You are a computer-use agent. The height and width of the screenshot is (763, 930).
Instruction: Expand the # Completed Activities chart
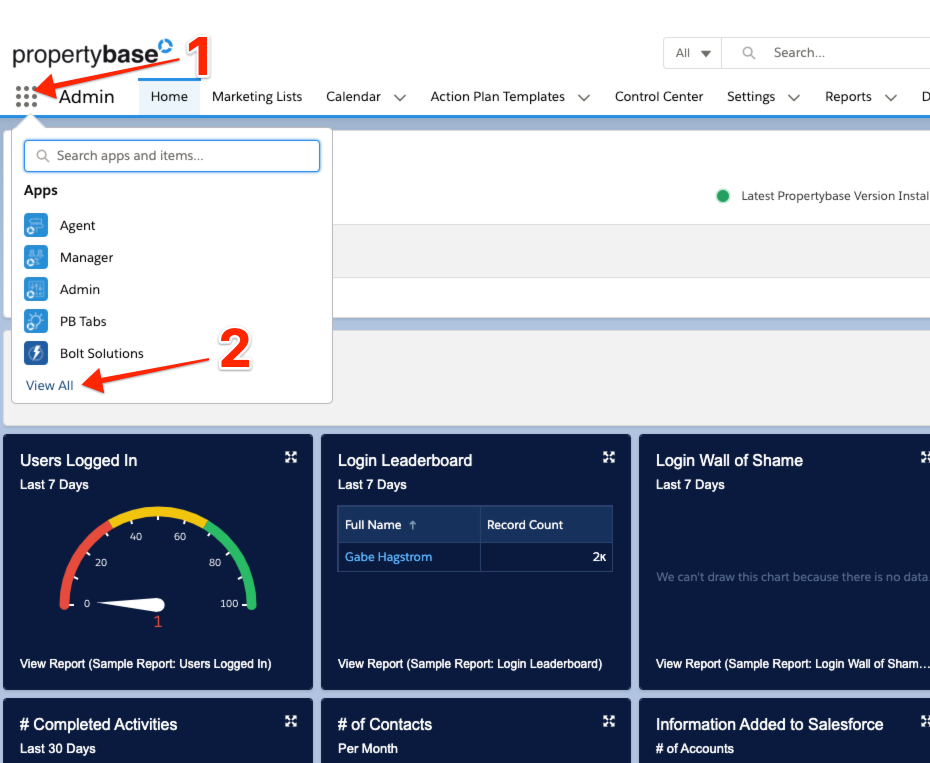coord(291,721)
